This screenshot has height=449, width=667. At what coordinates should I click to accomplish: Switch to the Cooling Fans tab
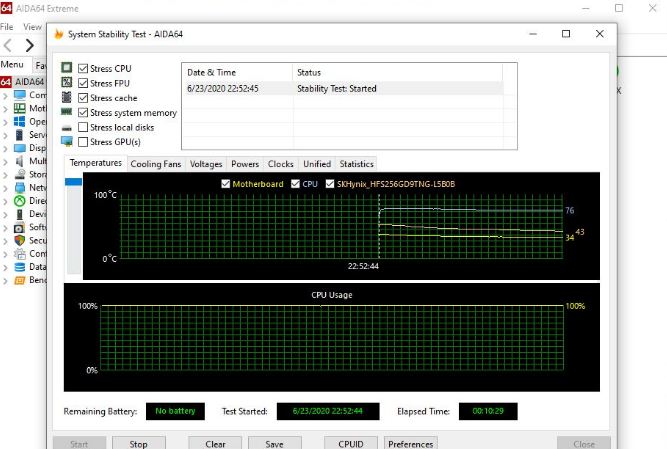click(156, 164)
